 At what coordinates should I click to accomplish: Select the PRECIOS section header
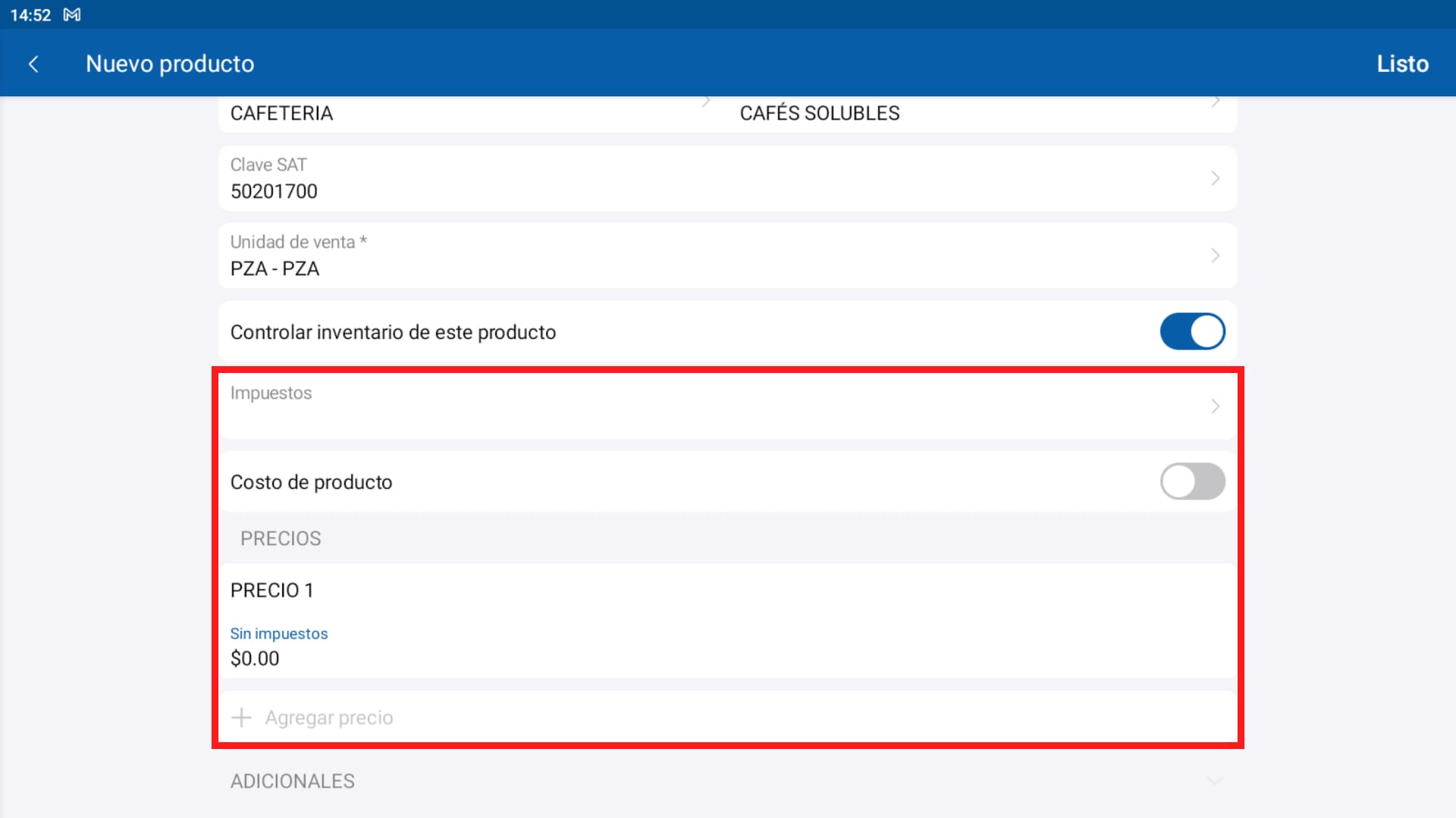[281, 538]
